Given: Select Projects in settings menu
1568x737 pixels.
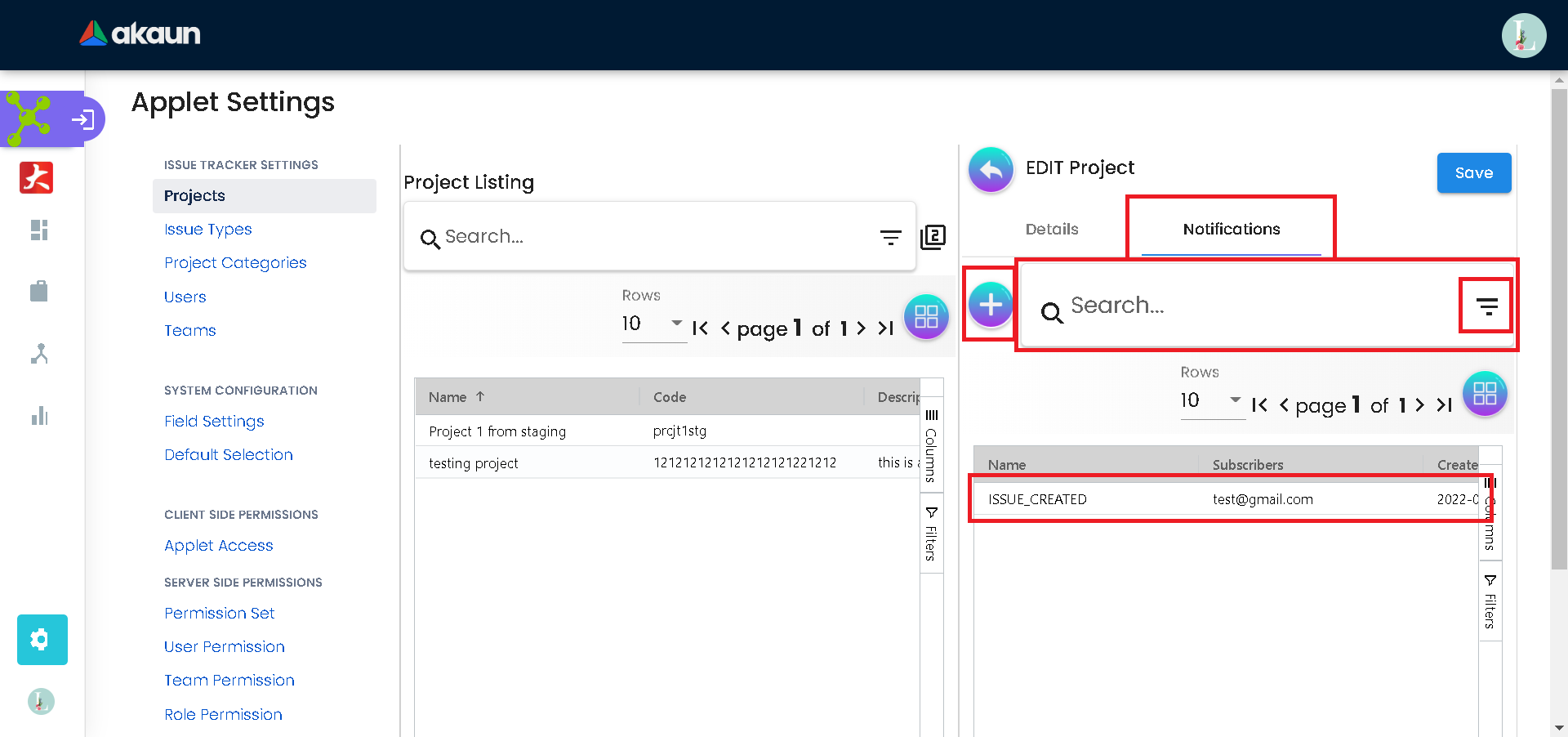Looking at the screenshot, I should [x=265, y=196].
